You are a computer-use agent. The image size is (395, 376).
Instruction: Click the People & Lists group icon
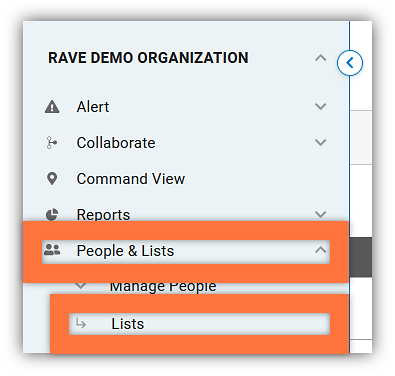(x=52, y=250)
